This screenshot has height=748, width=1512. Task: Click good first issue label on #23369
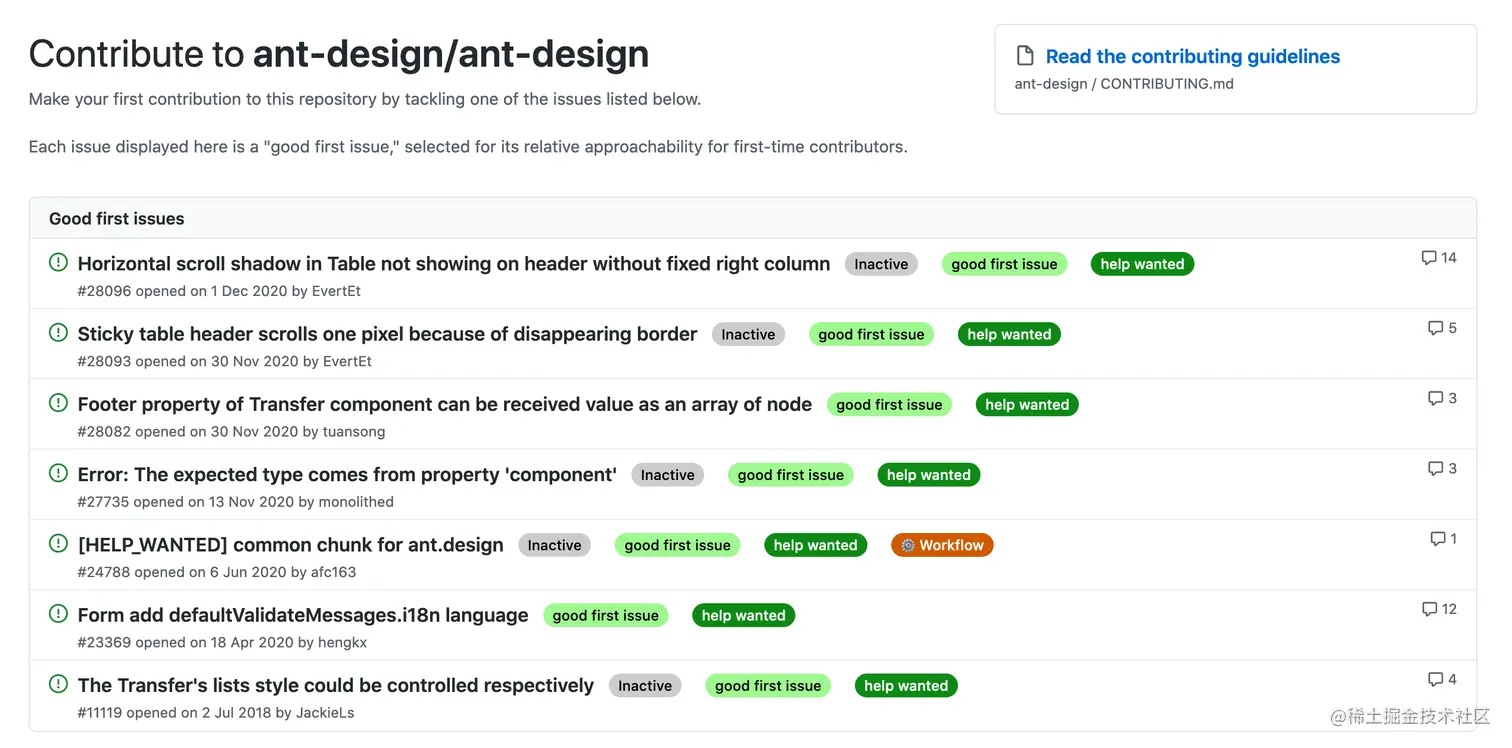point(605,616)
